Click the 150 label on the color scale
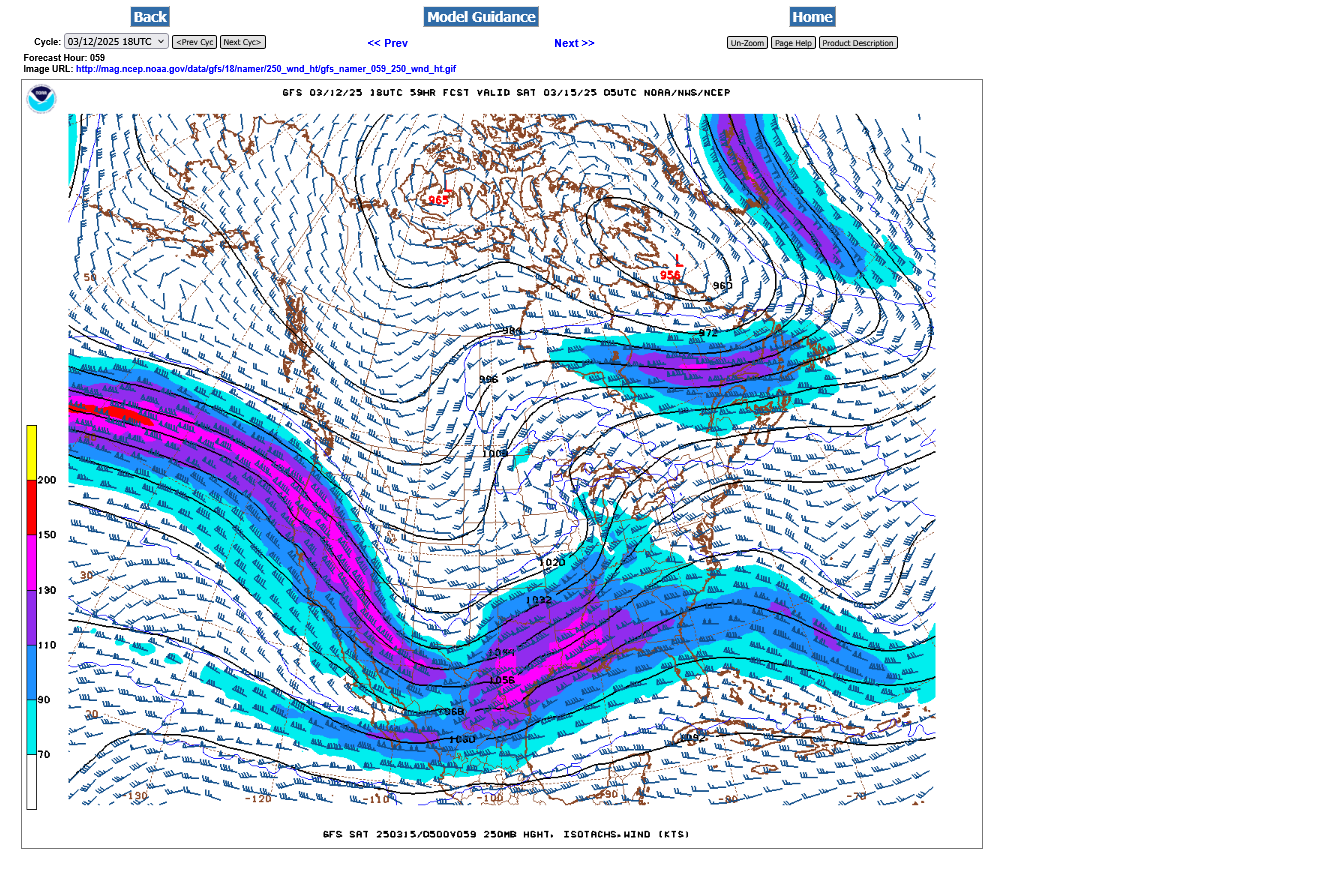The height and width of the screenshot is (873, 1321). (x=47, y=535)
